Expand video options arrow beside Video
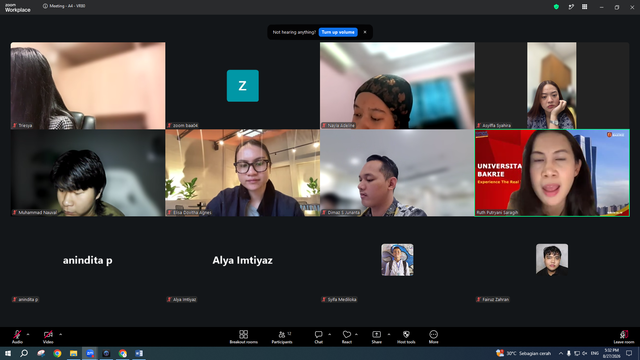Viewport: 640px width, 360px height. (60, 334)
